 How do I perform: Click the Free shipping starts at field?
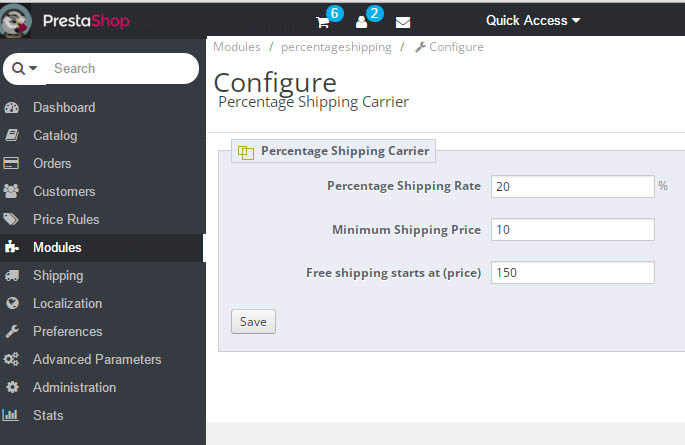572,273
